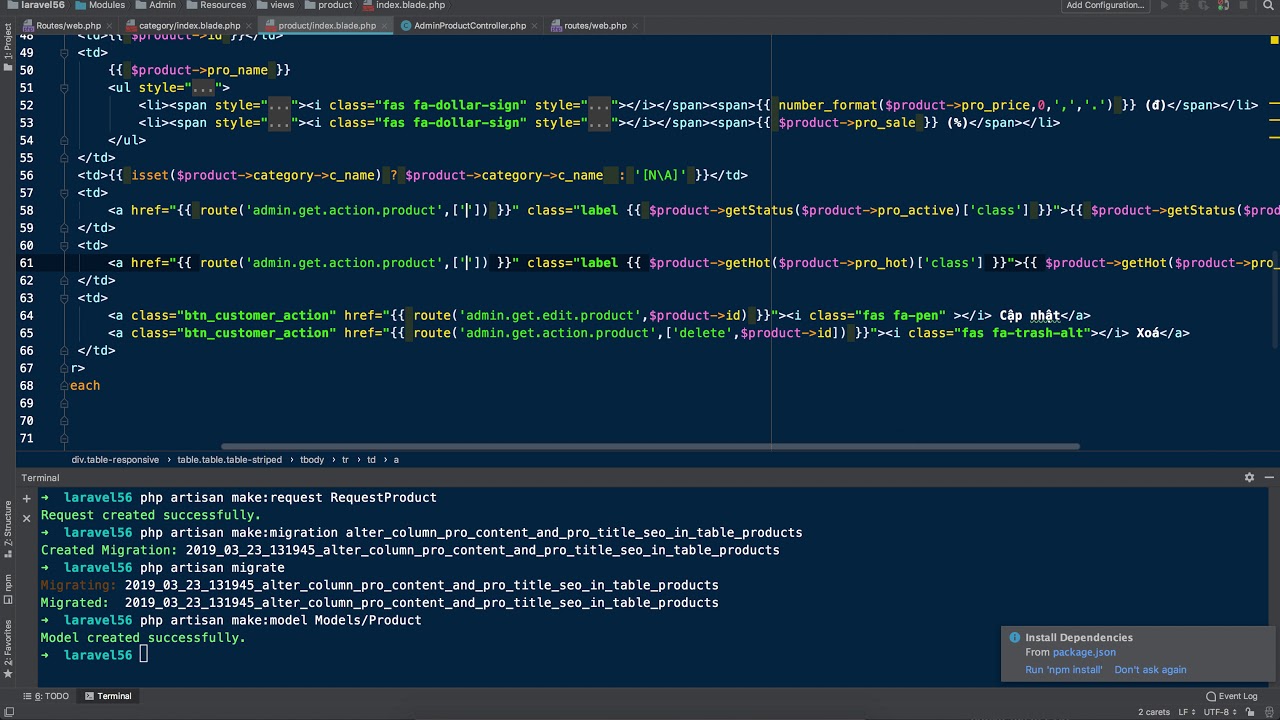Collapse the td block at line 57

tap(65, 193)
